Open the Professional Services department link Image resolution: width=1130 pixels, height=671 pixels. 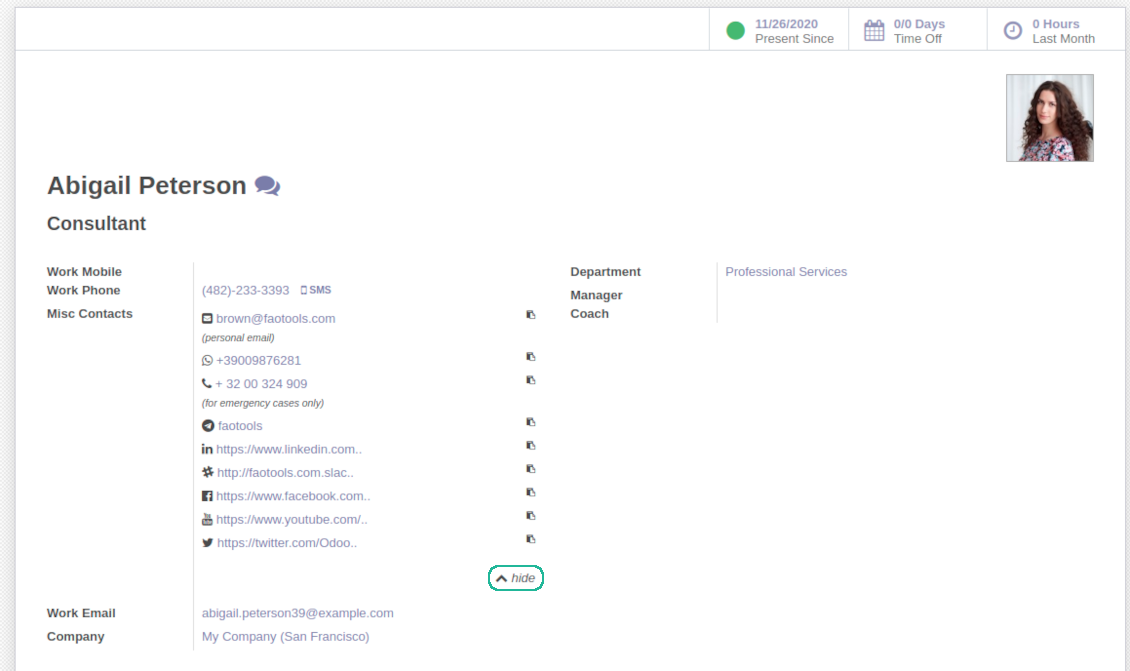(786, 272)
